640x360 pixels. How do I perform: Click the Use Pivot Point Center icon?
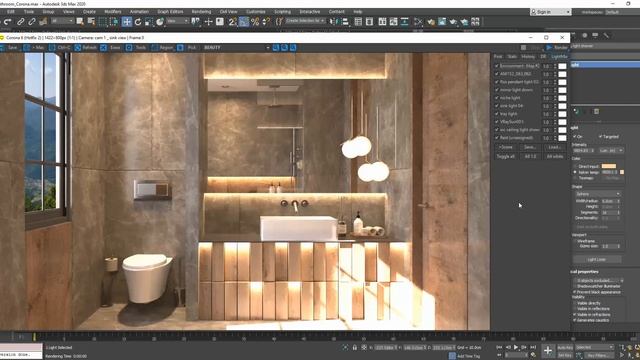tap(196, 22)
